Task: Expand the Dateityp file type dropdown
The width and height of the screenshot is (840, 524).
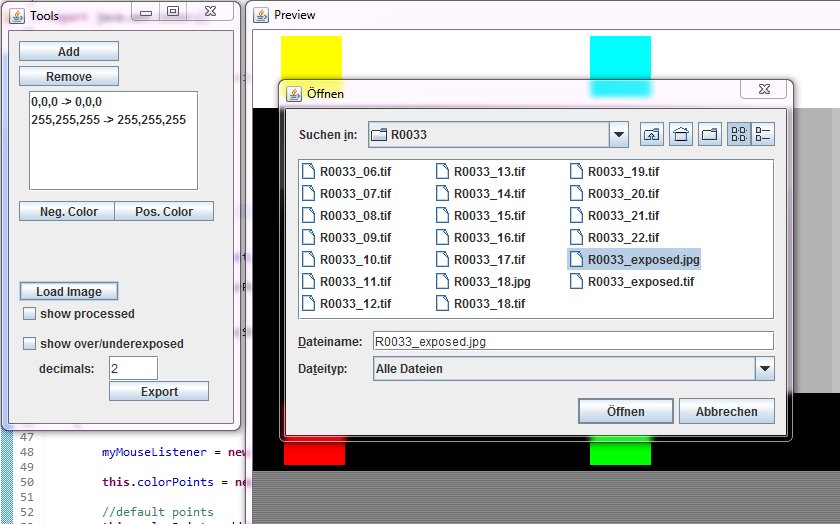Action: pyautogui.click(x=764, y=369)
